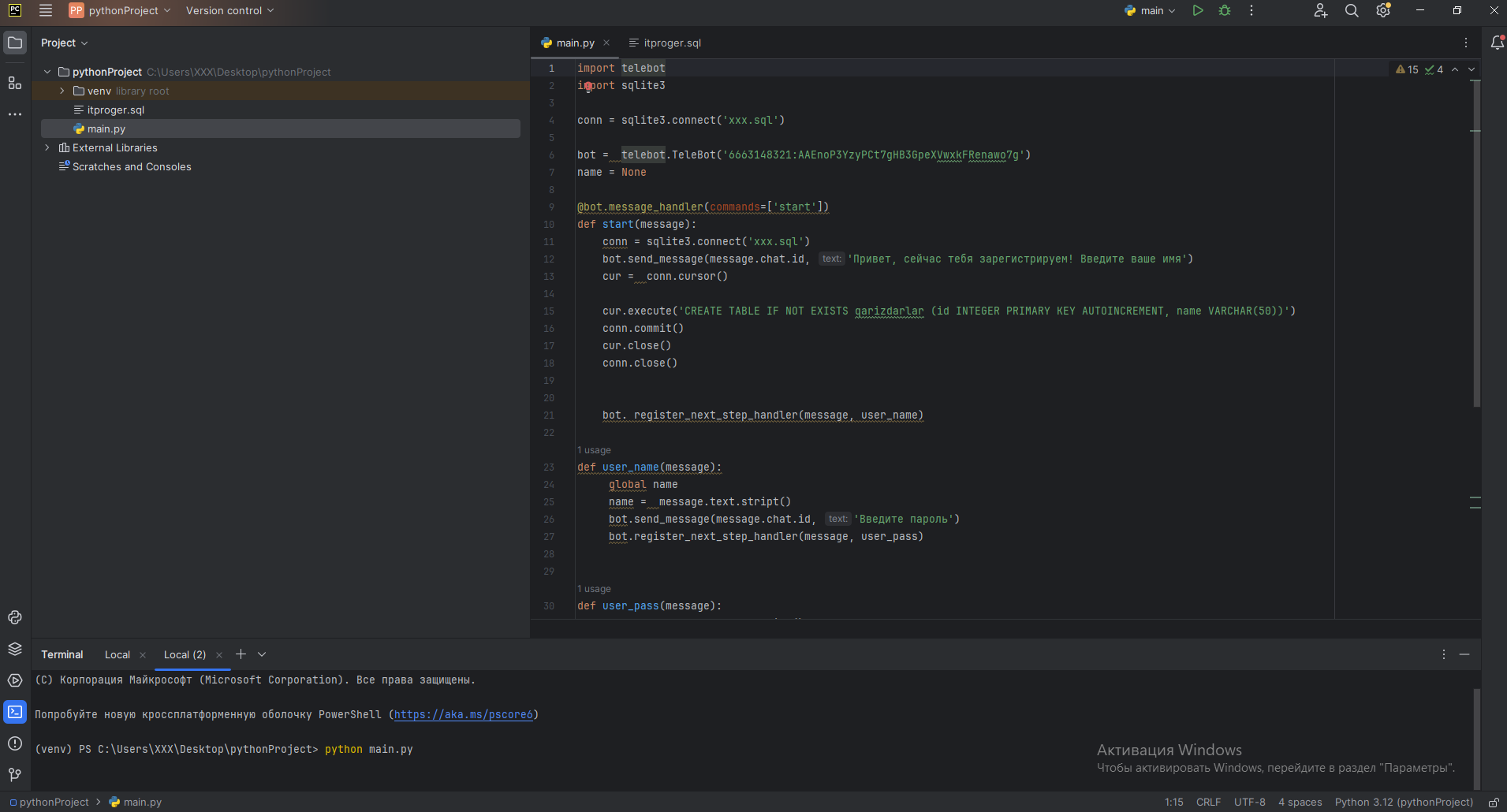Close the Local terminal tab
Image resolution: width=1507 pixels, height=812 pixels.
143,655
